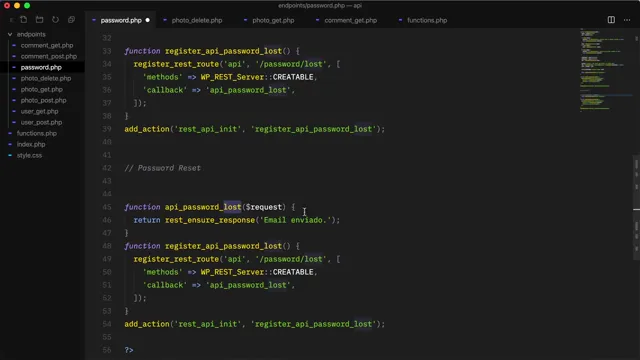Screen dimensions: 640x360
Task: Open user_post.php in the file tree
Action: pos(41,122)
